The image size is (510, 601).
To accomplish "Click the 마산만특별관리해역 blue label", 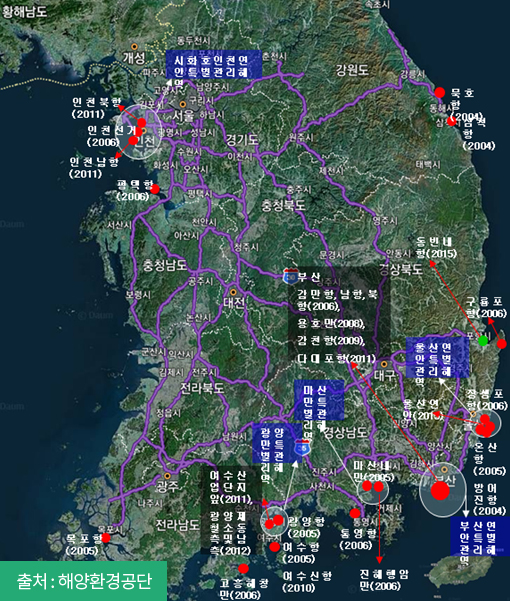I will pos(319,400).
